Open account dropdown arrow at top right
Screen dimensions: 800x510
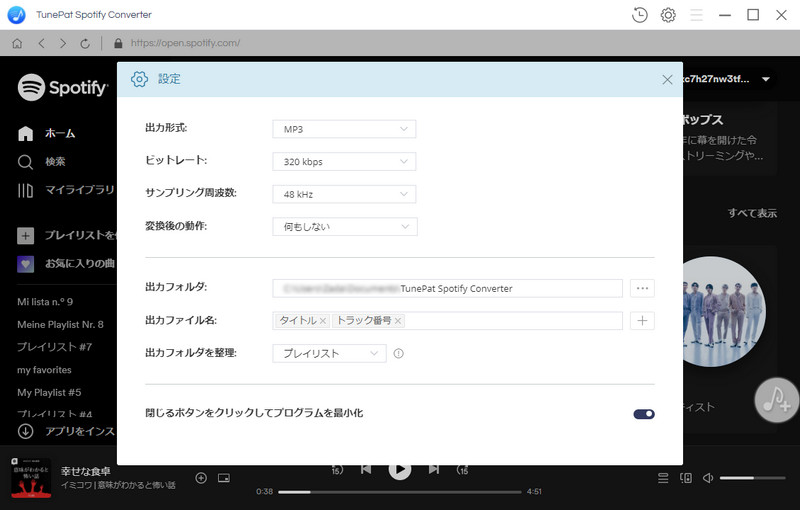(x=765, y=79)
